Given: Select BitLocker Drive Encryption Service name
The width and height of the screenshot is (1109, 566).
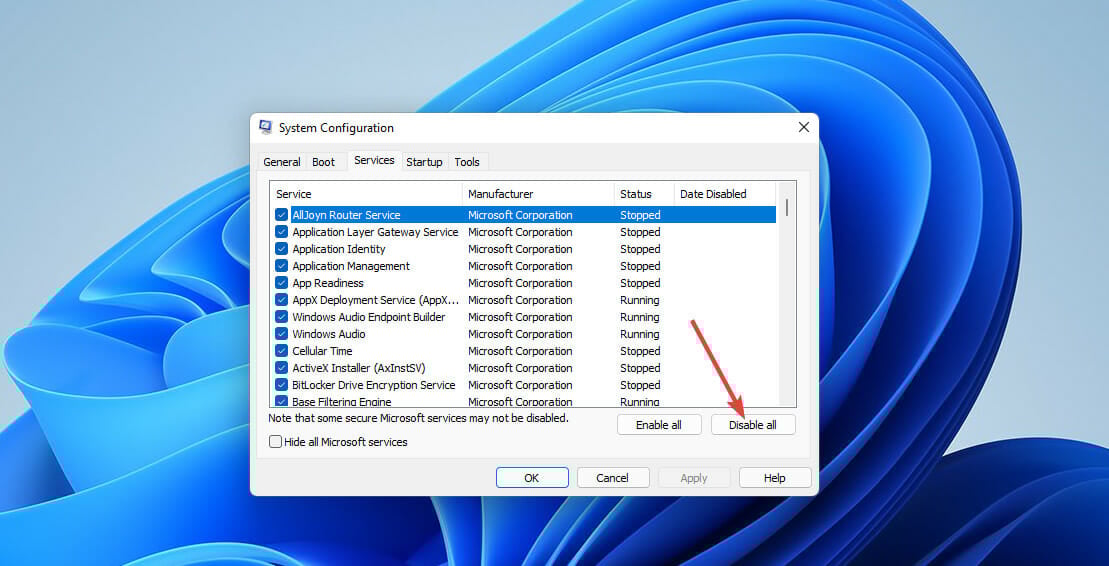Looking at the screenshot, I should coord(373,385).
